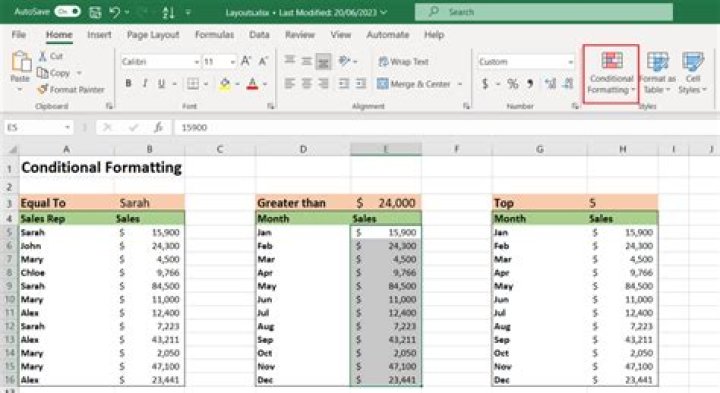
Task: Click the Increase Font Size icon
Action: pos(246,61)
